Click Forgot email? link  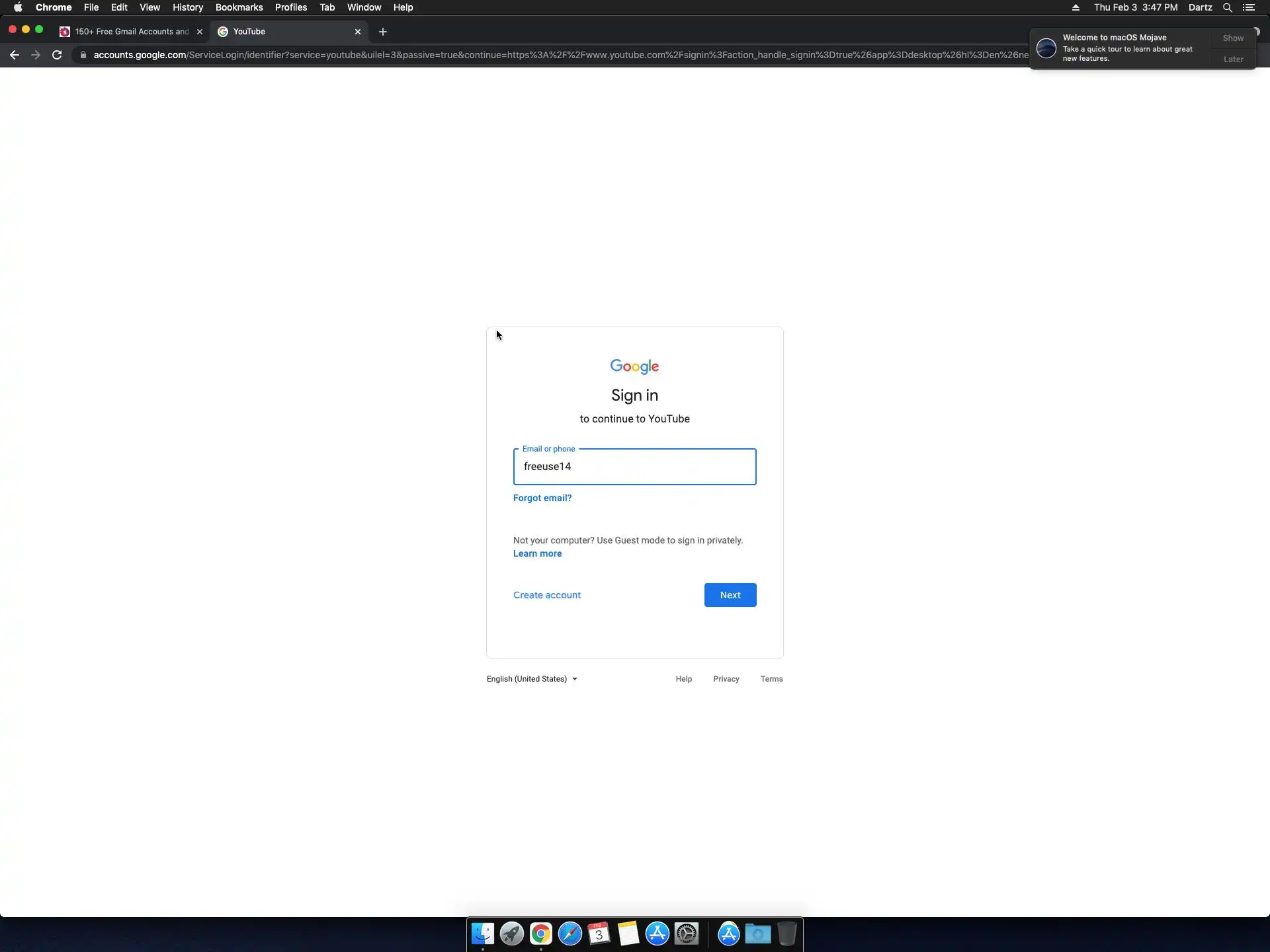tap(542, 498)
